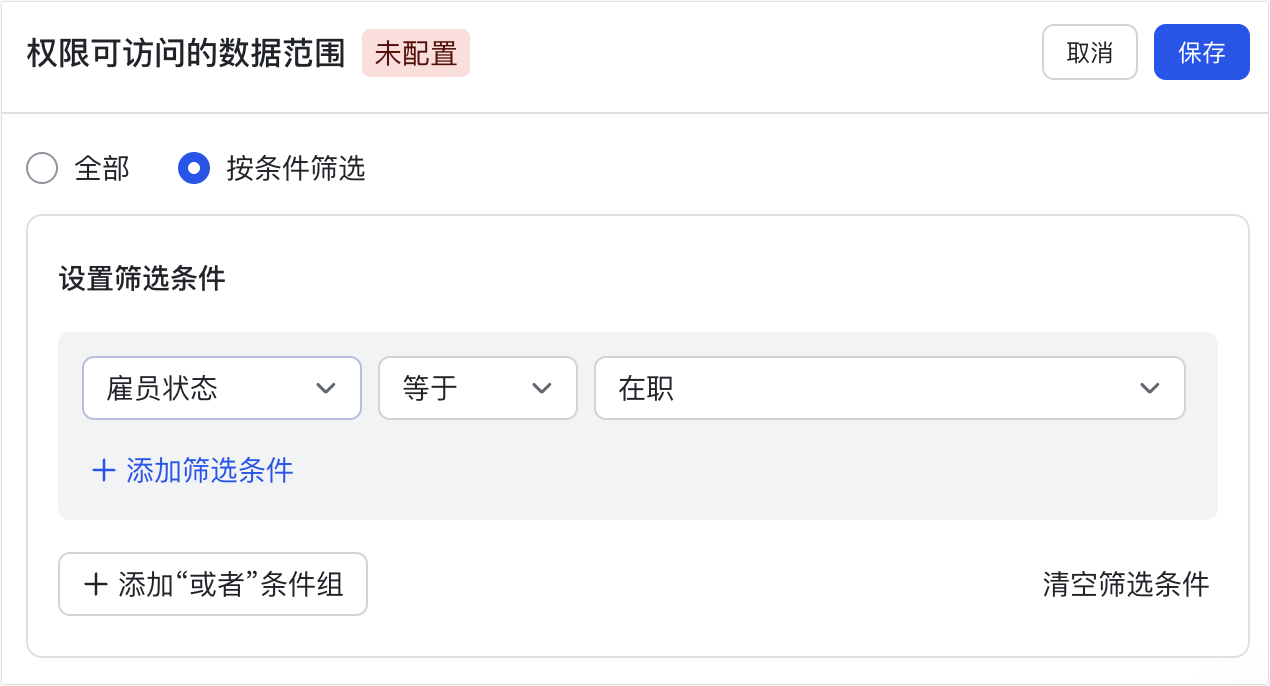Click the 权限可访问的数据范围 title

pyautogui.click(x=186, y=54)
